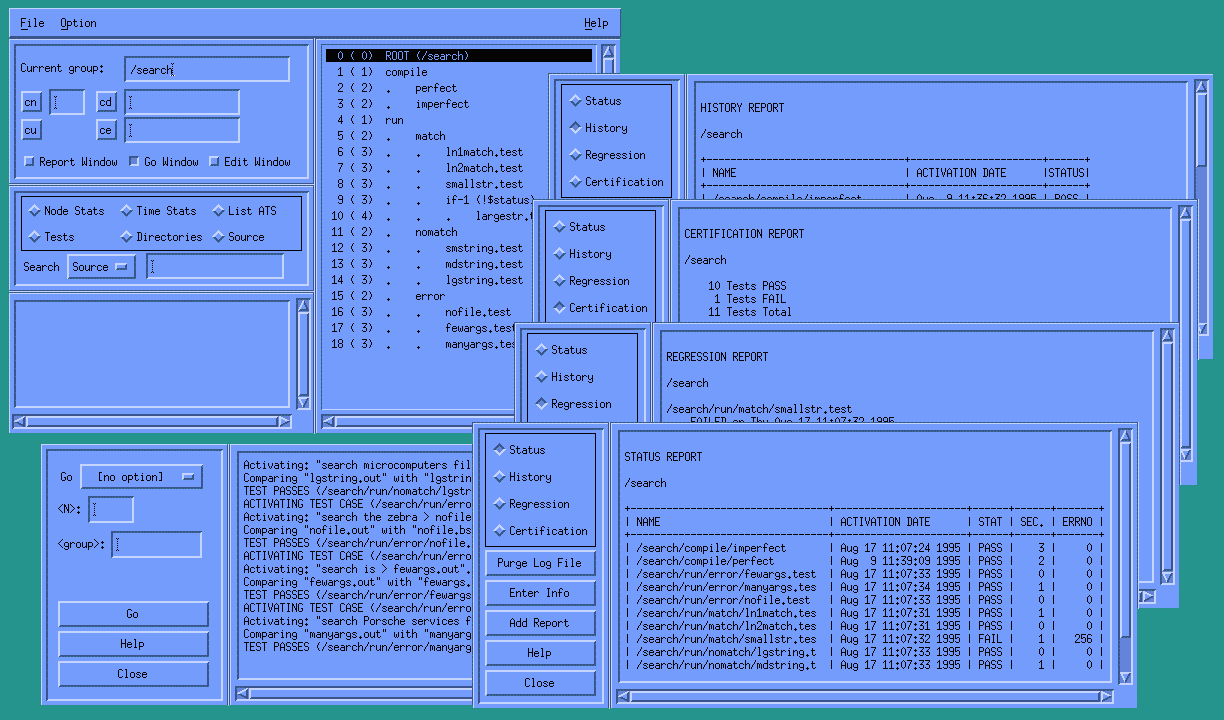Click up arrow of Status Report vertical scrollbar

tap(1126, 436)
